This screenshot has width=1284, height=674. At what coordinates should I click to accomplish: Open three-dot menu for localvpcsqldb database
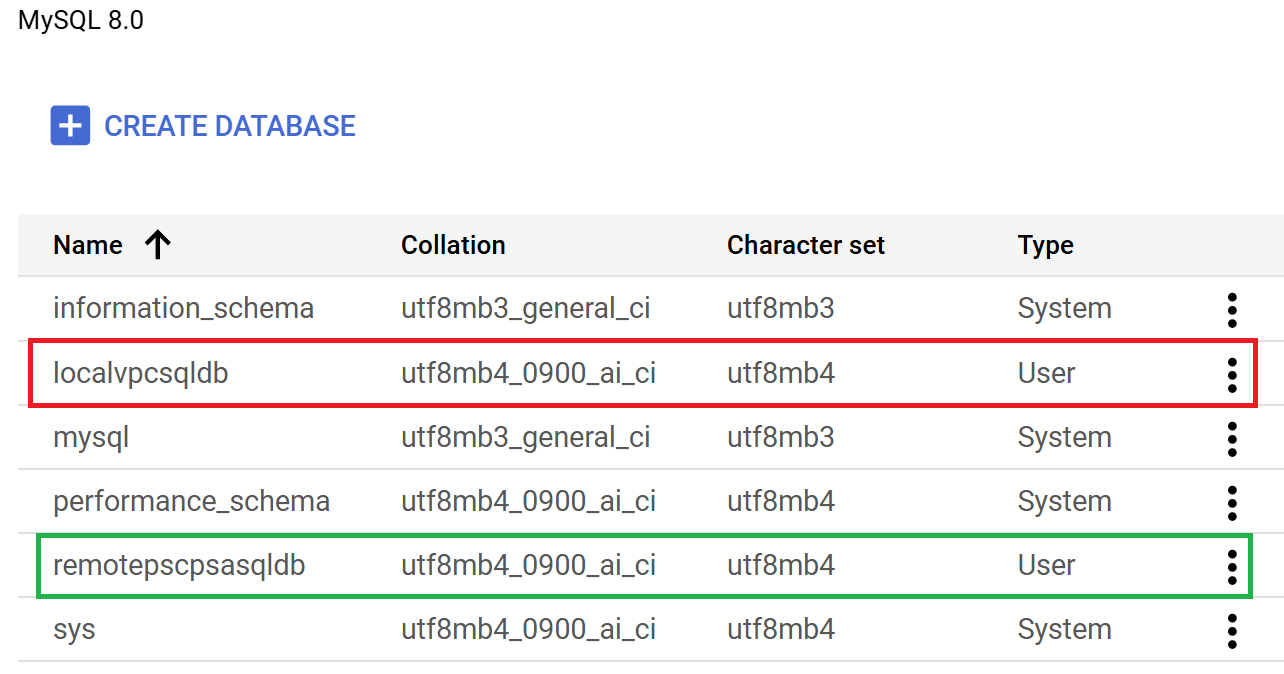[1232, 374]
